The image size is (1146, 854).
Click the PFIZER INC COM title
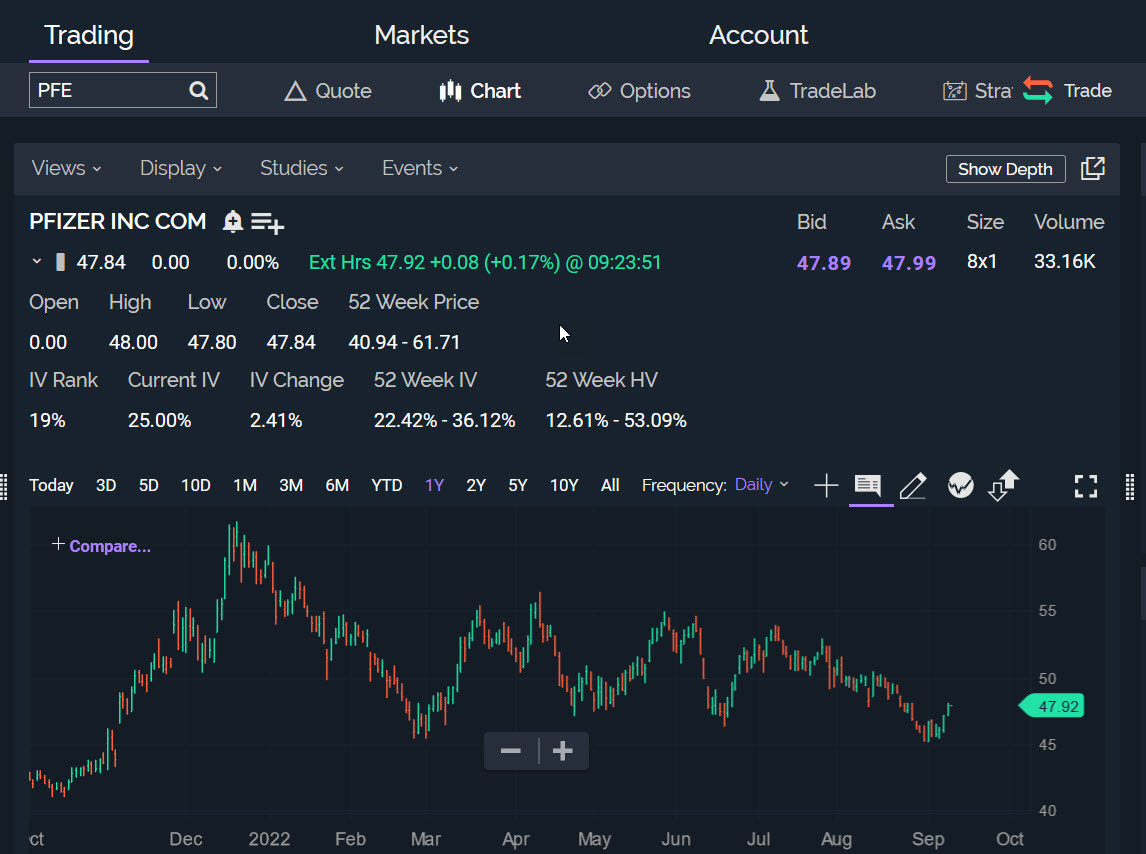tap(118, 222)
